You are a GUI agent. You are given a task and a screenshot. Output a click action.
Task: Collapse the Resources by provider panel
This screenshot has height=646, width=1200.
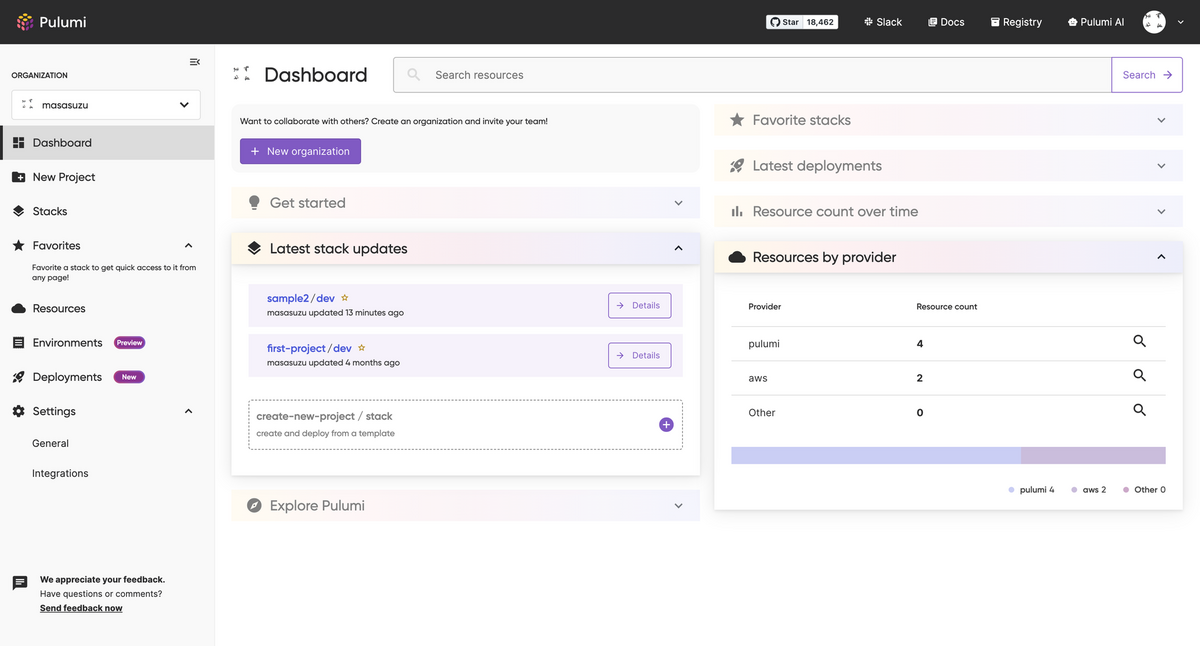(x=1161, y=257)
